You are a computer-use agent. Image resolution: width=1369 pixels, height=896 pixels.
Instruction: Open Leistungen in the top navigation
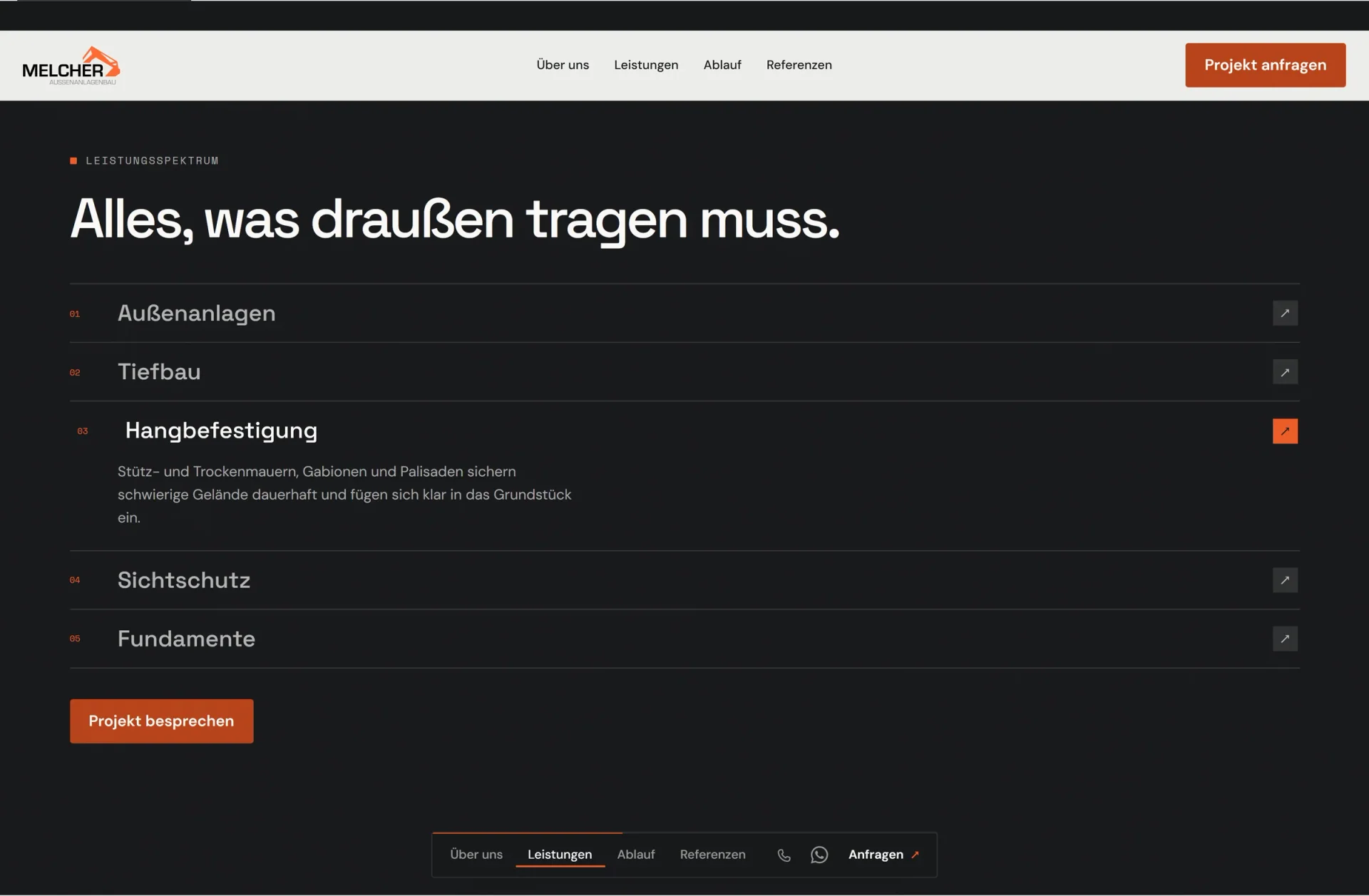[646, 65]
